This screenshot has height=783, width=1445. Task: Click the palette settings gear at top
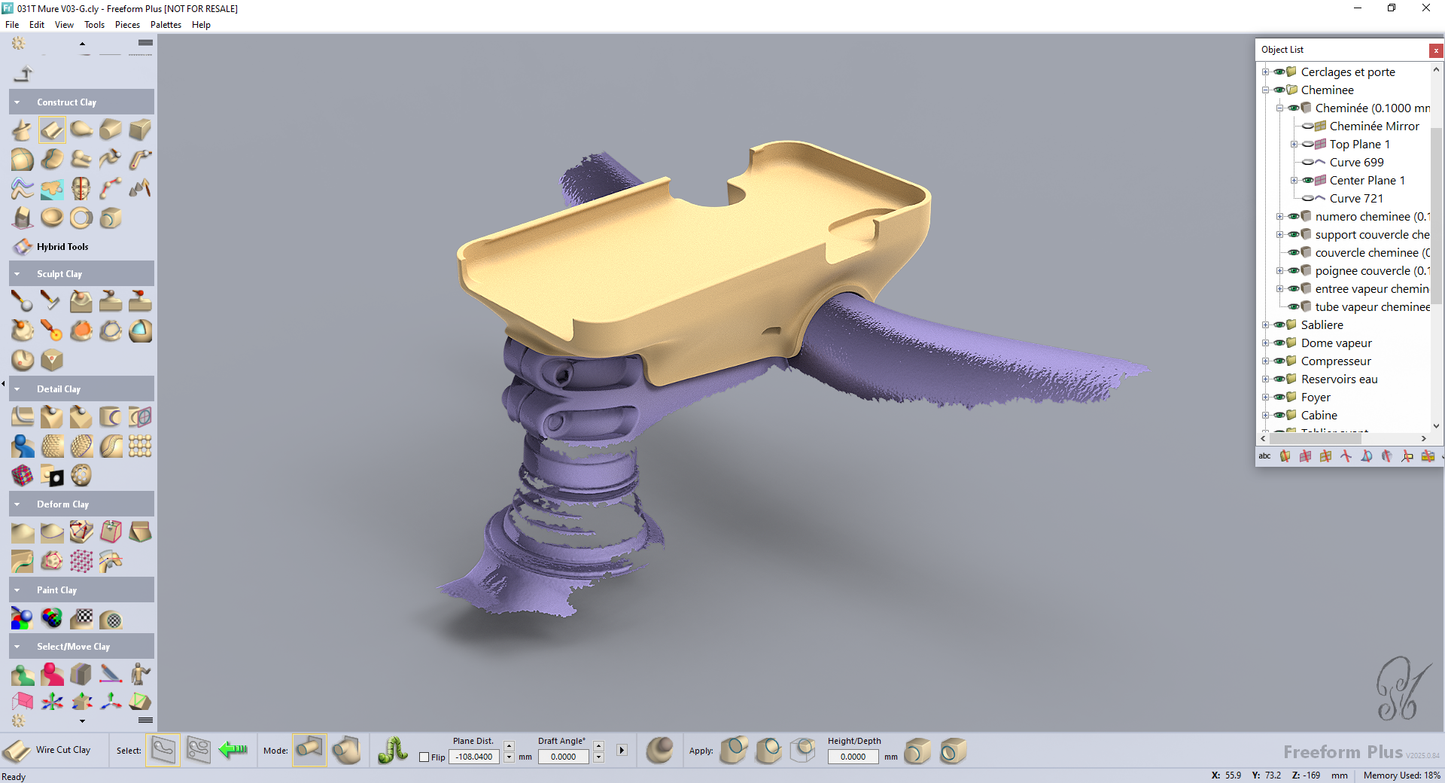click(x=18, y=43)
